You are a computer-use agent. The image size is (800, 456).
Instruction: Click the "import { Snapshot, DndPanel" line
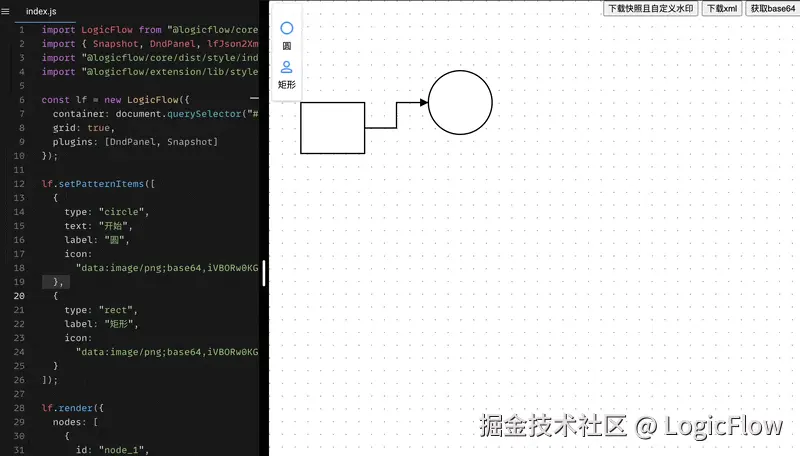(x=150, y=43)
